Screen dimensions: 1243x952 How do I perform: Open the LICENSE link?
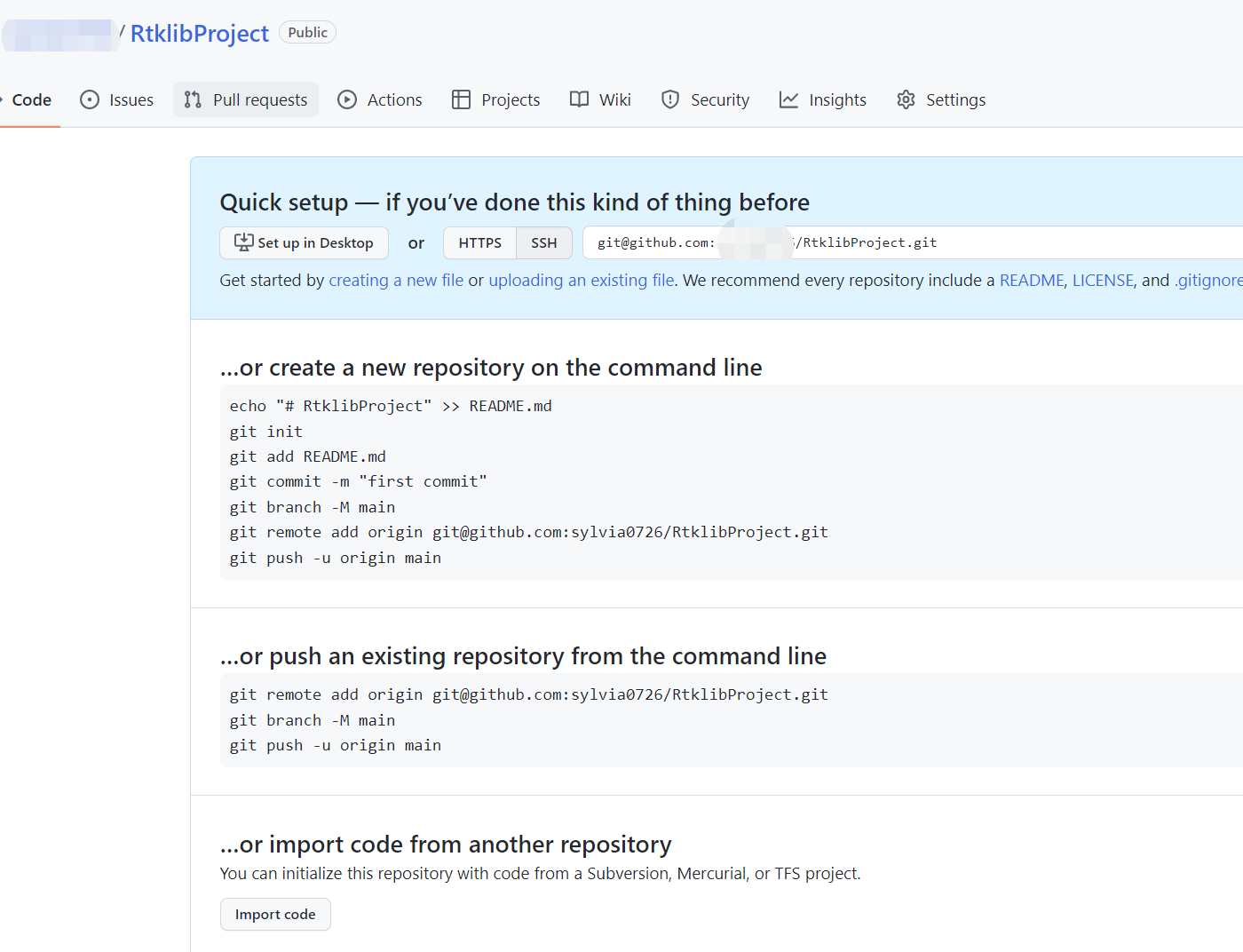(x=1103, y=280)
